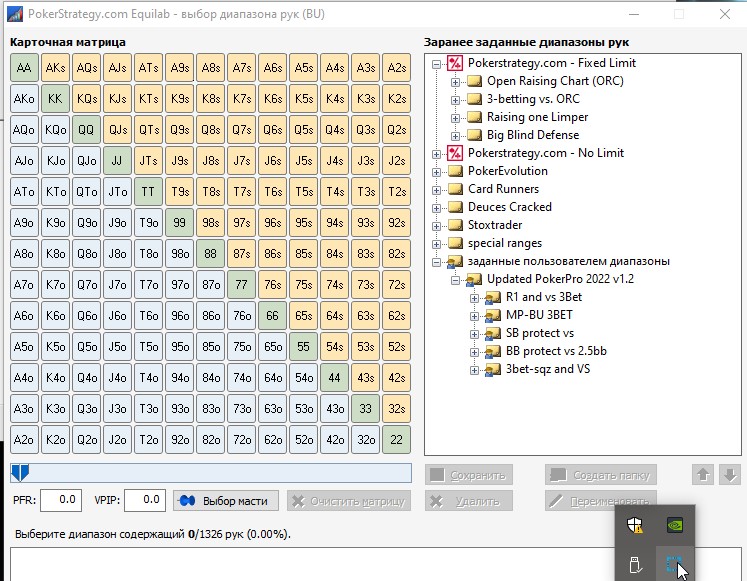Click the Big Blind Defense folder icon

pyautogui.click(x=474, y=135)
